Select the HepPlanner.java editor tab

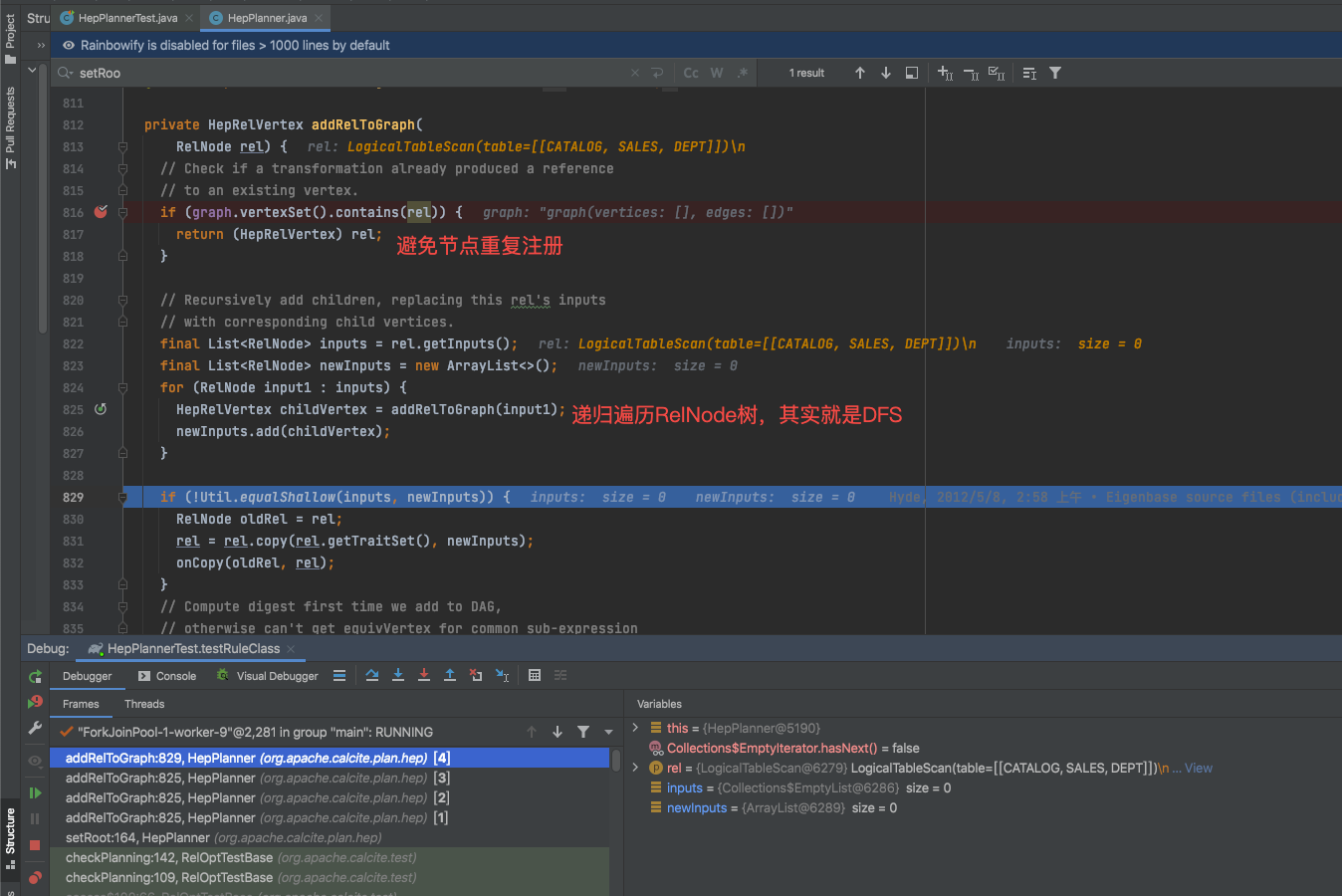[267, 18]
